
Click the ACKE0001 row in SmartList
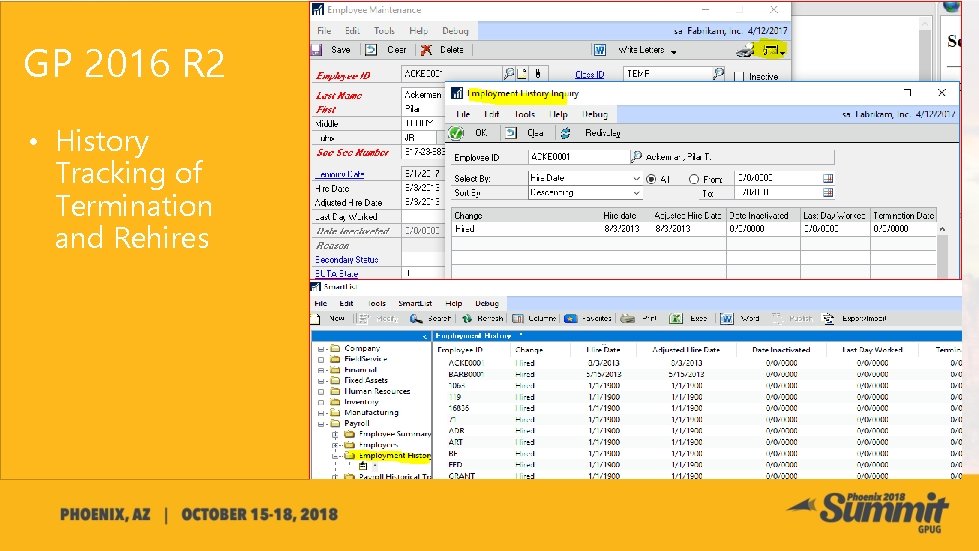click(x=697, y=363)
